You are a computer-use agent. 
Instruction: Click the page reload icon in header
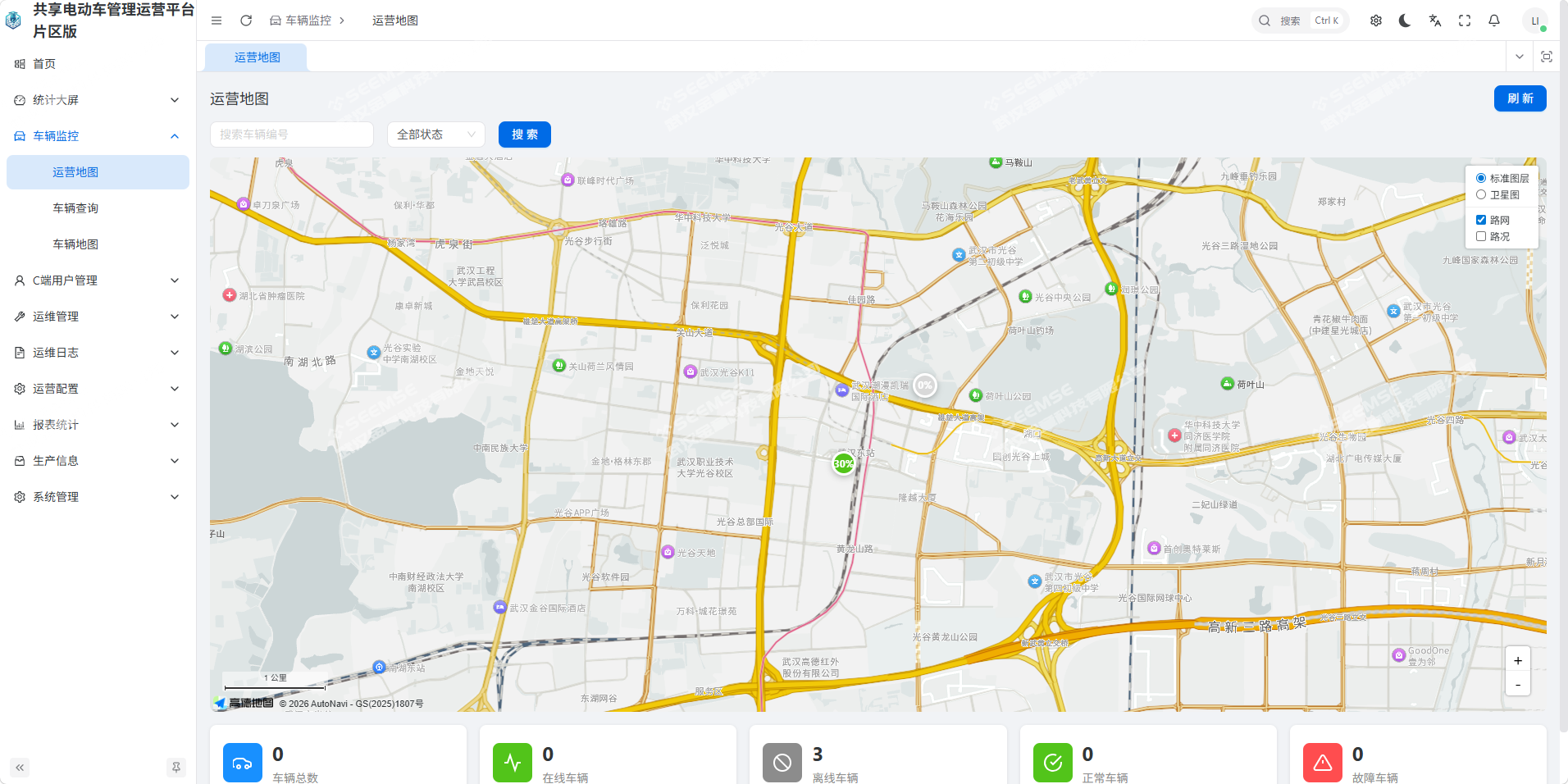[246, 21]
